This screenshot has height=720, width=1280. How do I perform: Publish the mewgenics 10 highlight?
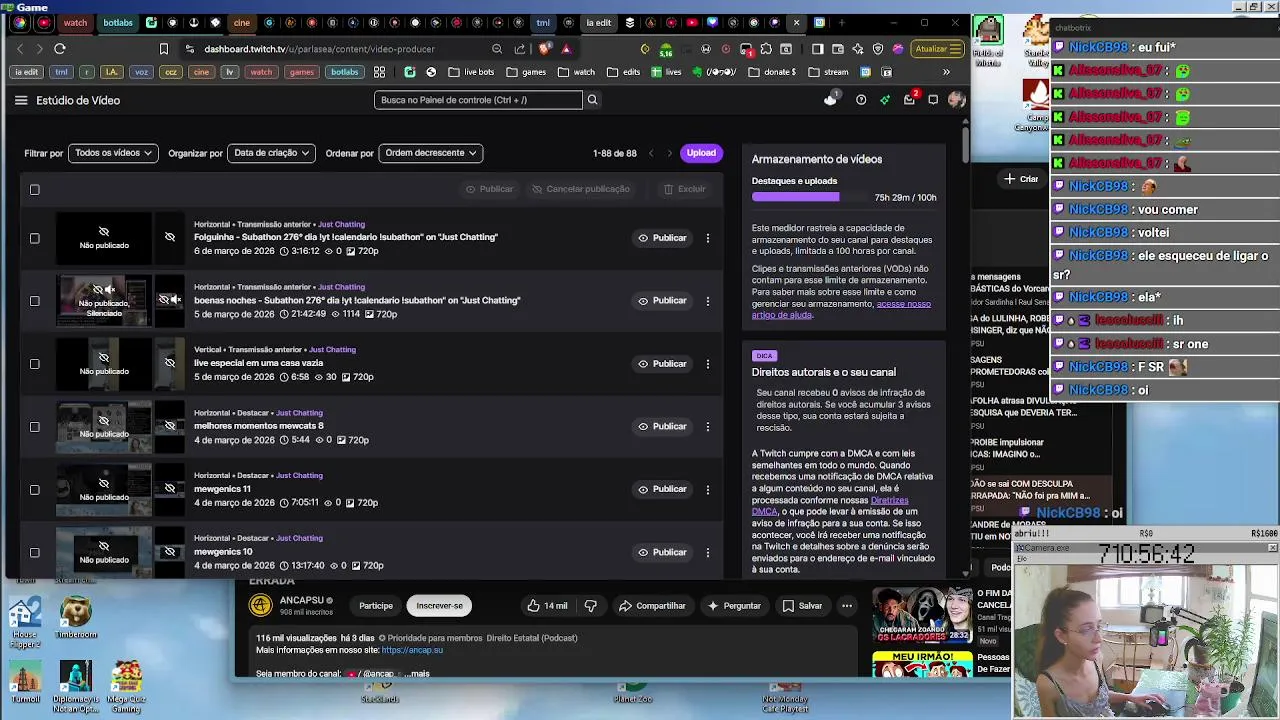[x=662, y=552]
